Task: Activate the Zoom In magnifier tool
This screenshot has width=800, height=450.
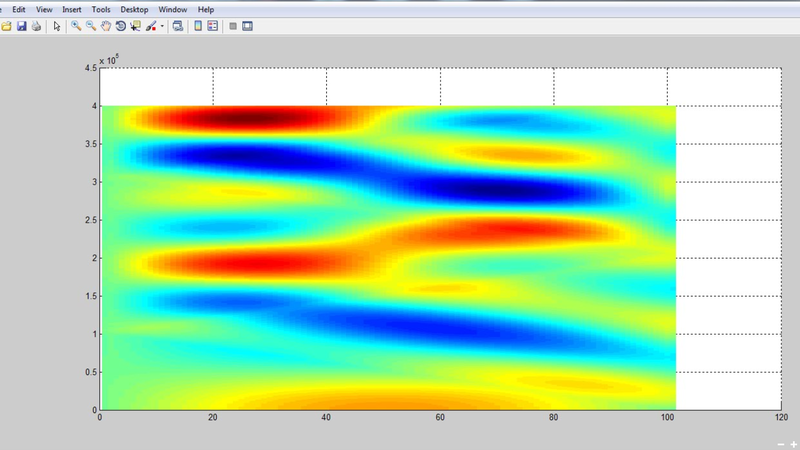Action: pos(76,26)
